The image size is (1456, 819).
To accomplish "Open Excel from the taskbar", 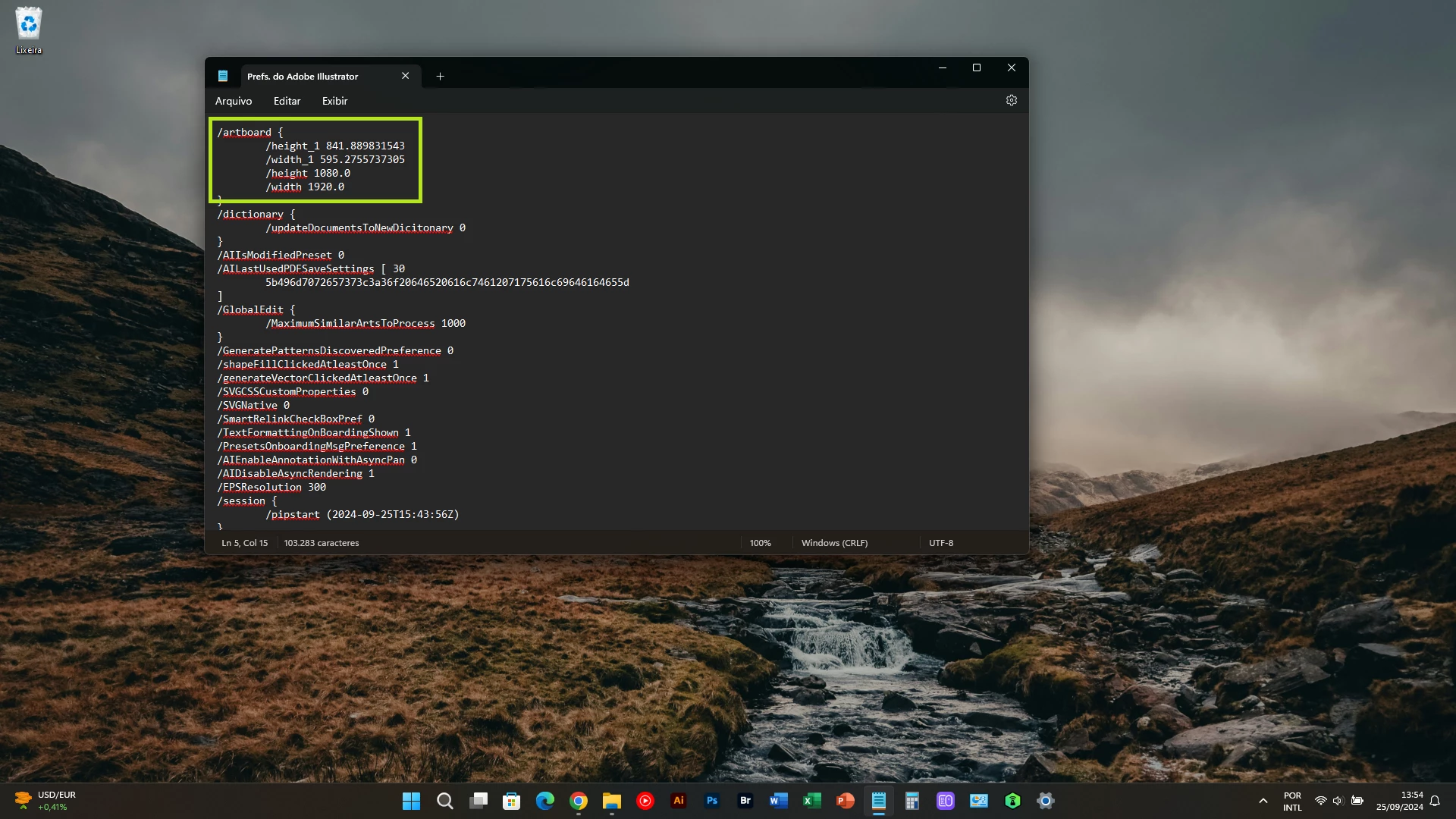I will [x=811, y=801].
